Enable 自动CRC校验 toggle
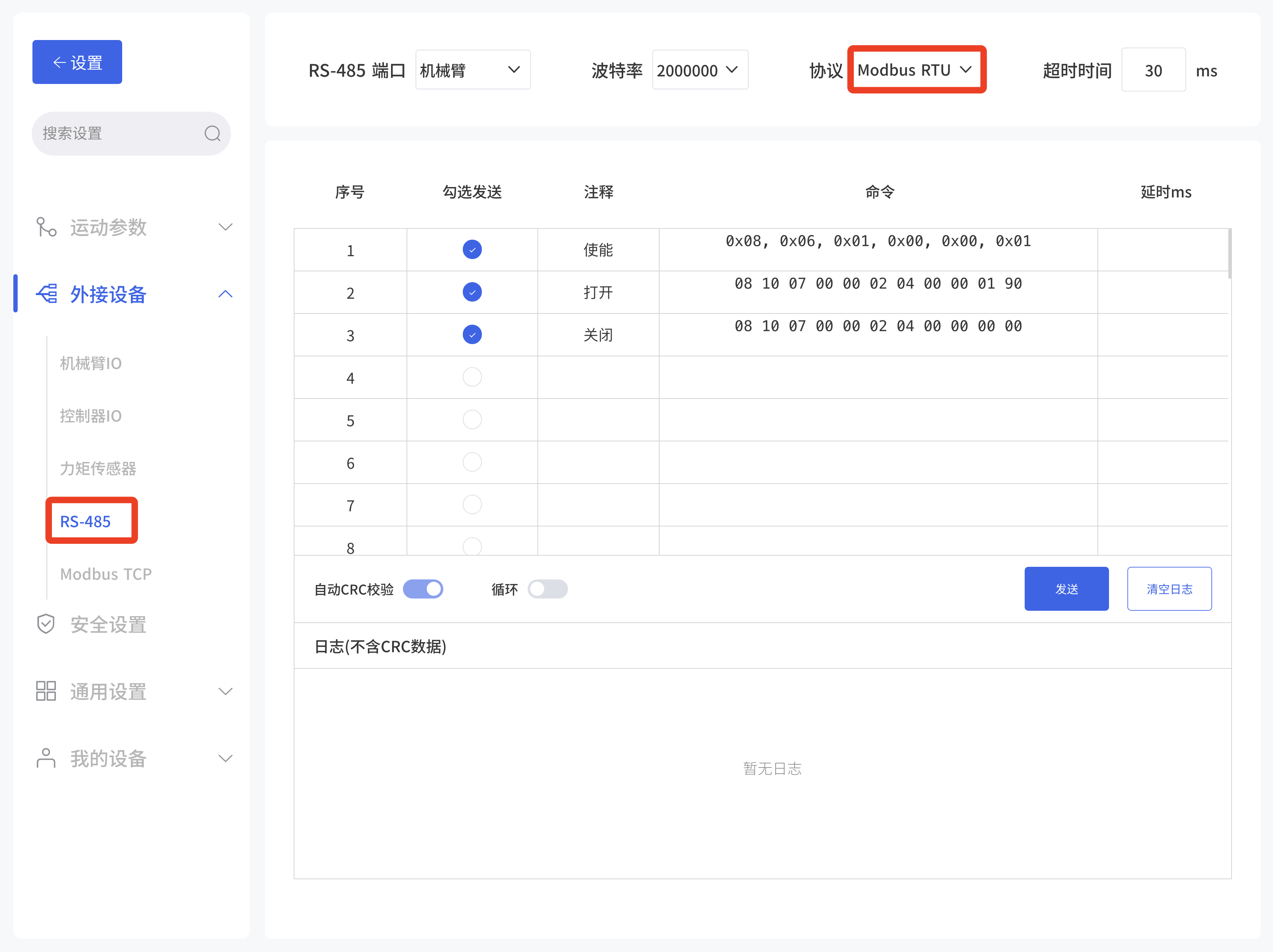 coord(423,588)
